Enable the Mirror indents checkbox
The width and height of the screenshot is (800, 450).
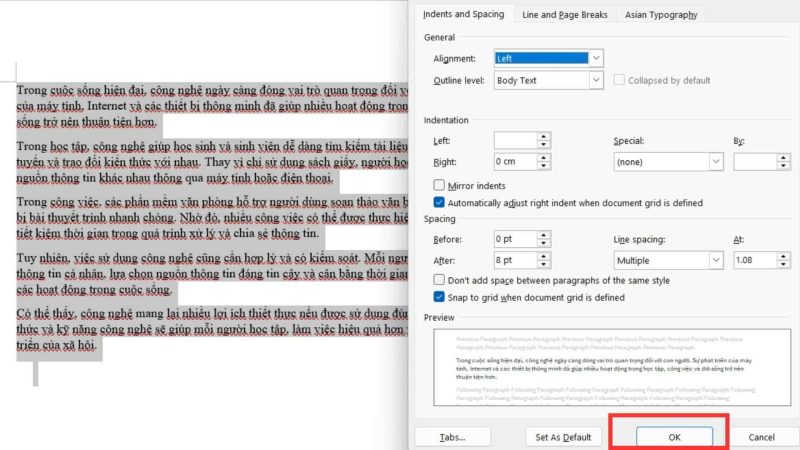439,185
